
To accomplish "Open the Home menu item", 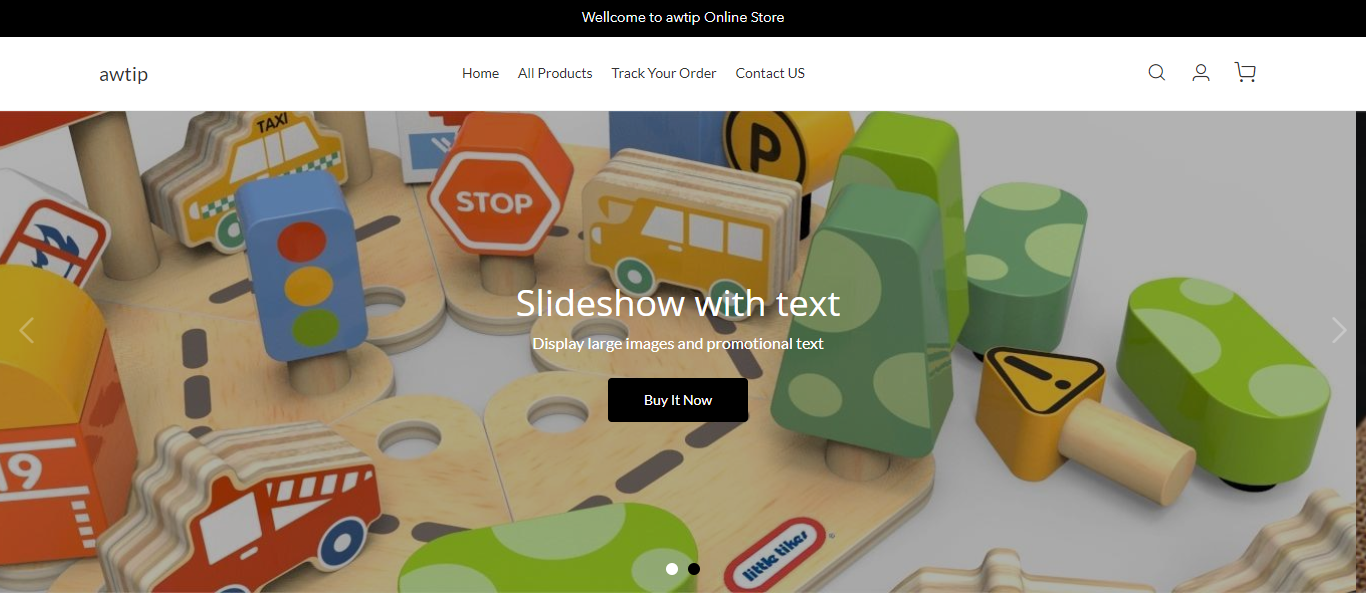I will coord(480,73).
